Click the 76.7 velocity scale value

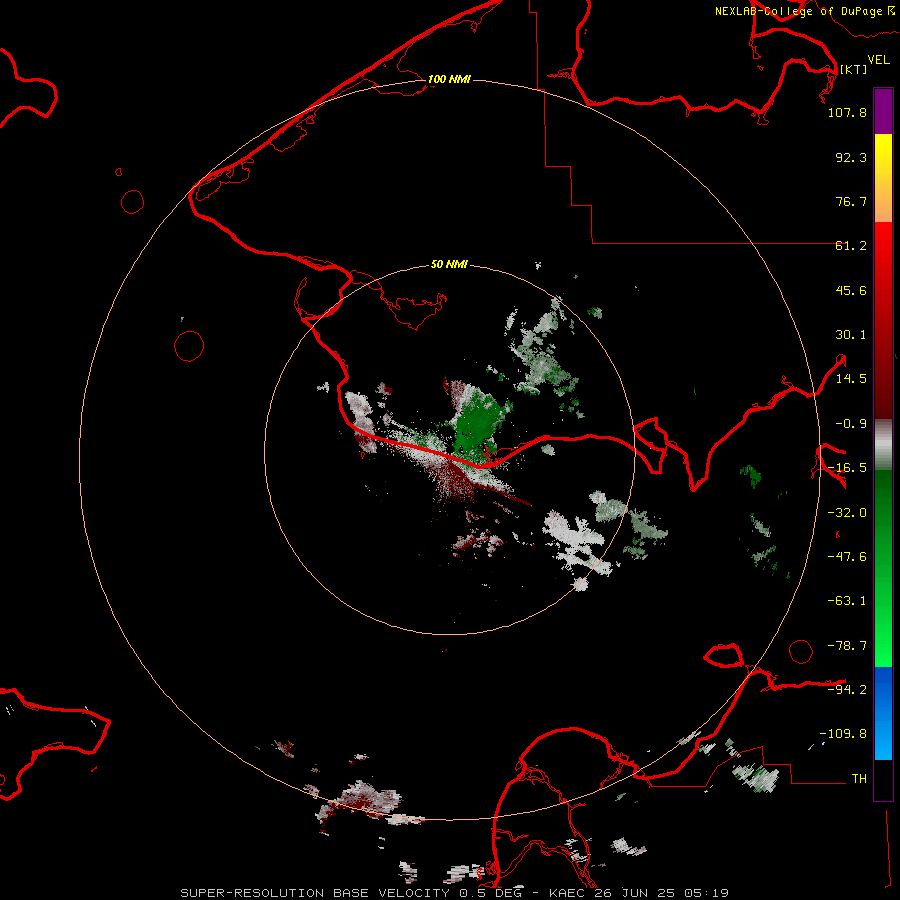click(851, 201)
